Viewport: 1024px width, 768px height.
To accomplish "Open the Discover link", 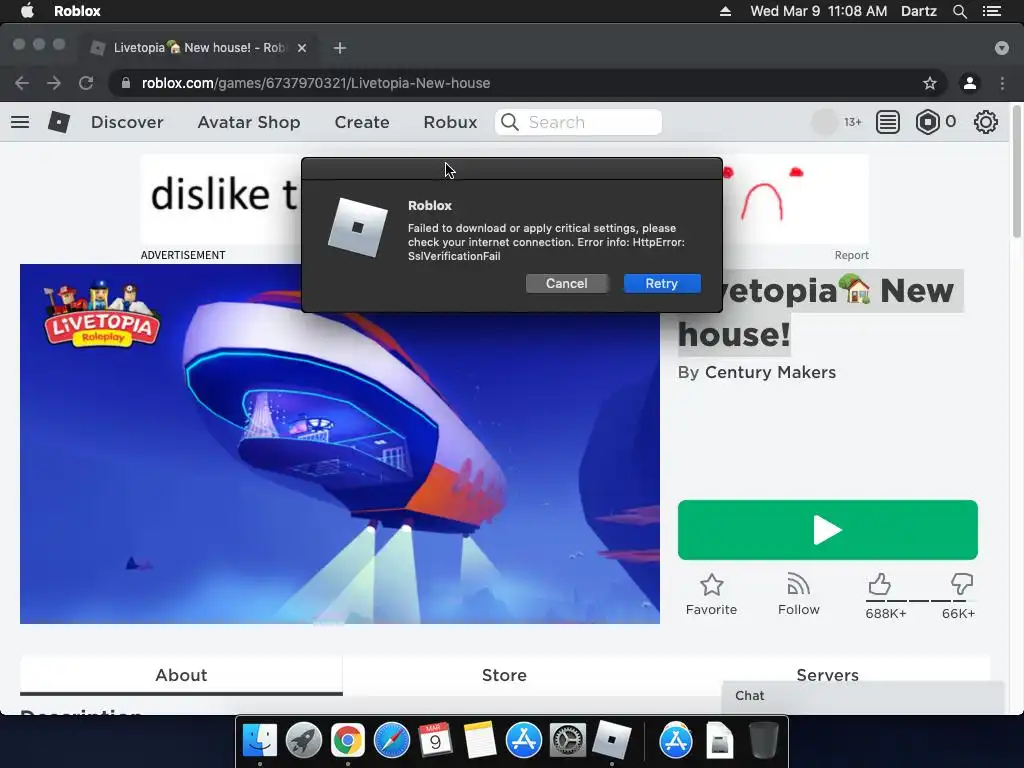I will pyautogui.click(x=127, y=122).
